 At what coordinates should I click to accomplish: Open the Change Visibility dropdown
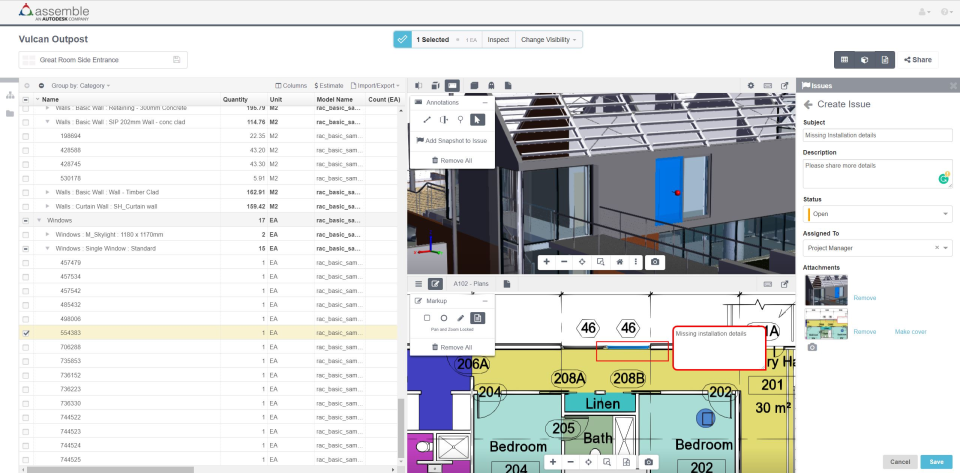(549, 40)
